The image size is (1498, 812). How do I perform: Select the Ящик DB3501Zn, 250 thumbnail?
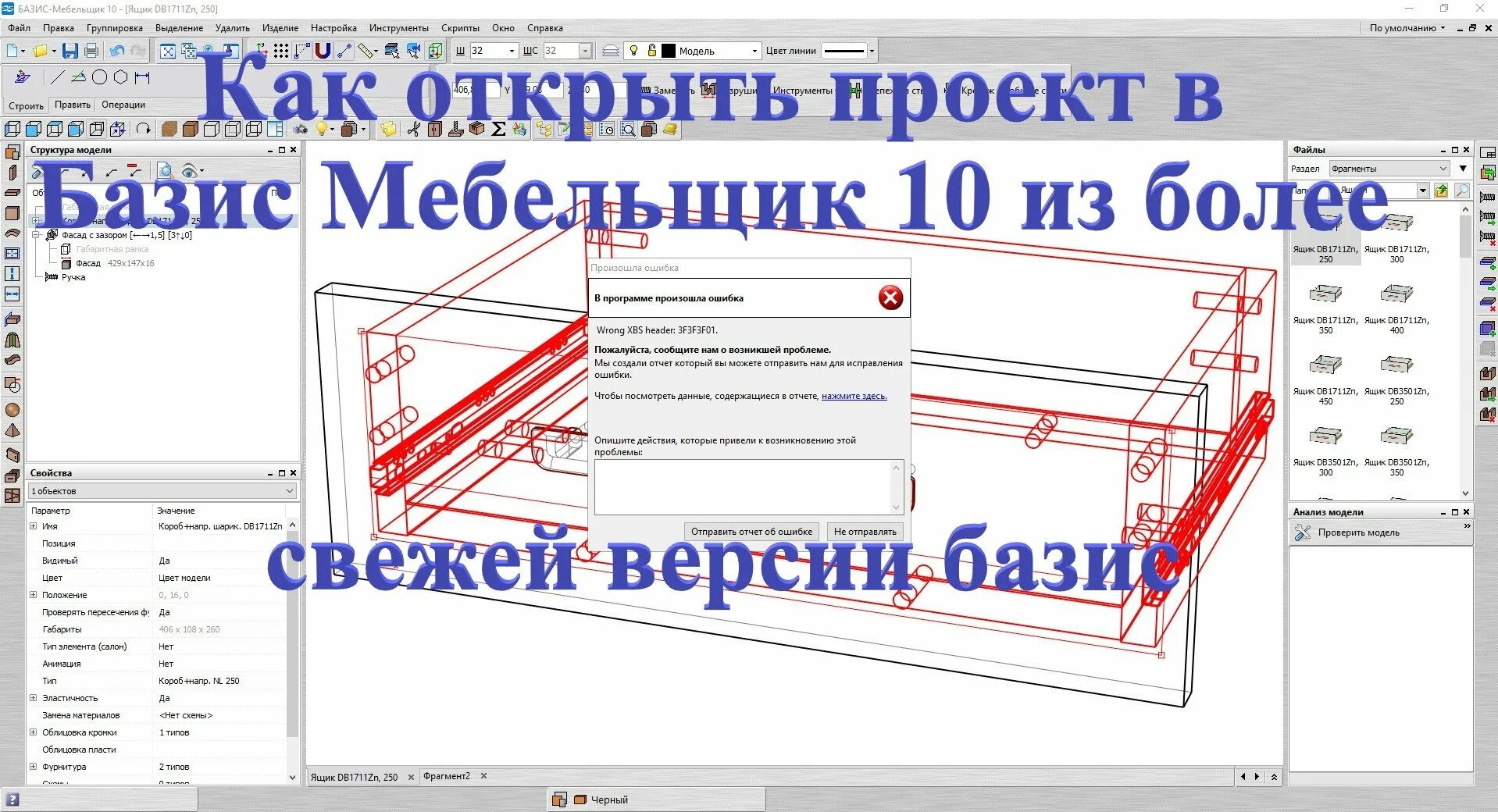pos(1396,379)
